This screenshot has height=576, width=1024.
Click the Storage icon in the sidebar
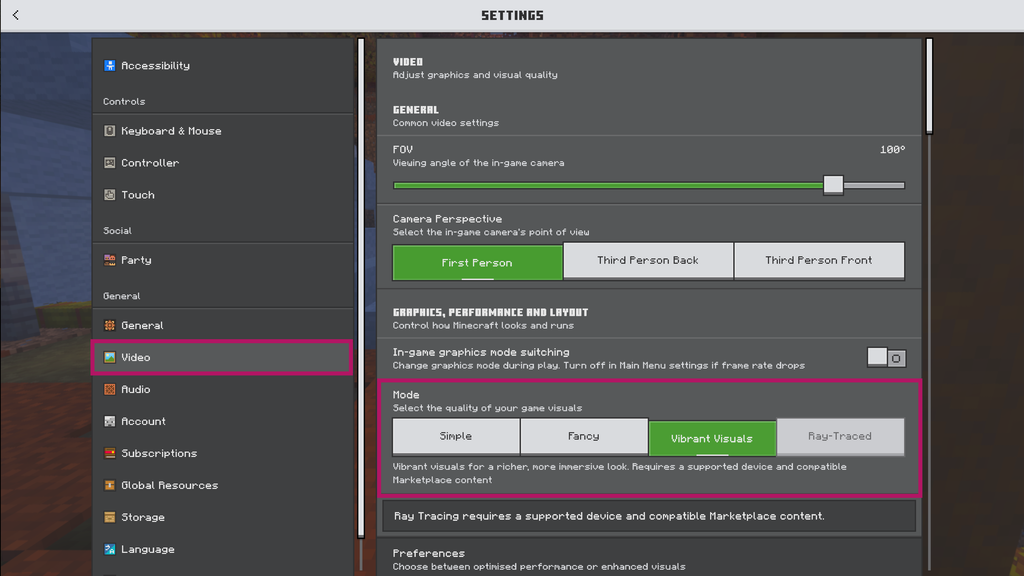pyautogui.click(x=110, y=517)
